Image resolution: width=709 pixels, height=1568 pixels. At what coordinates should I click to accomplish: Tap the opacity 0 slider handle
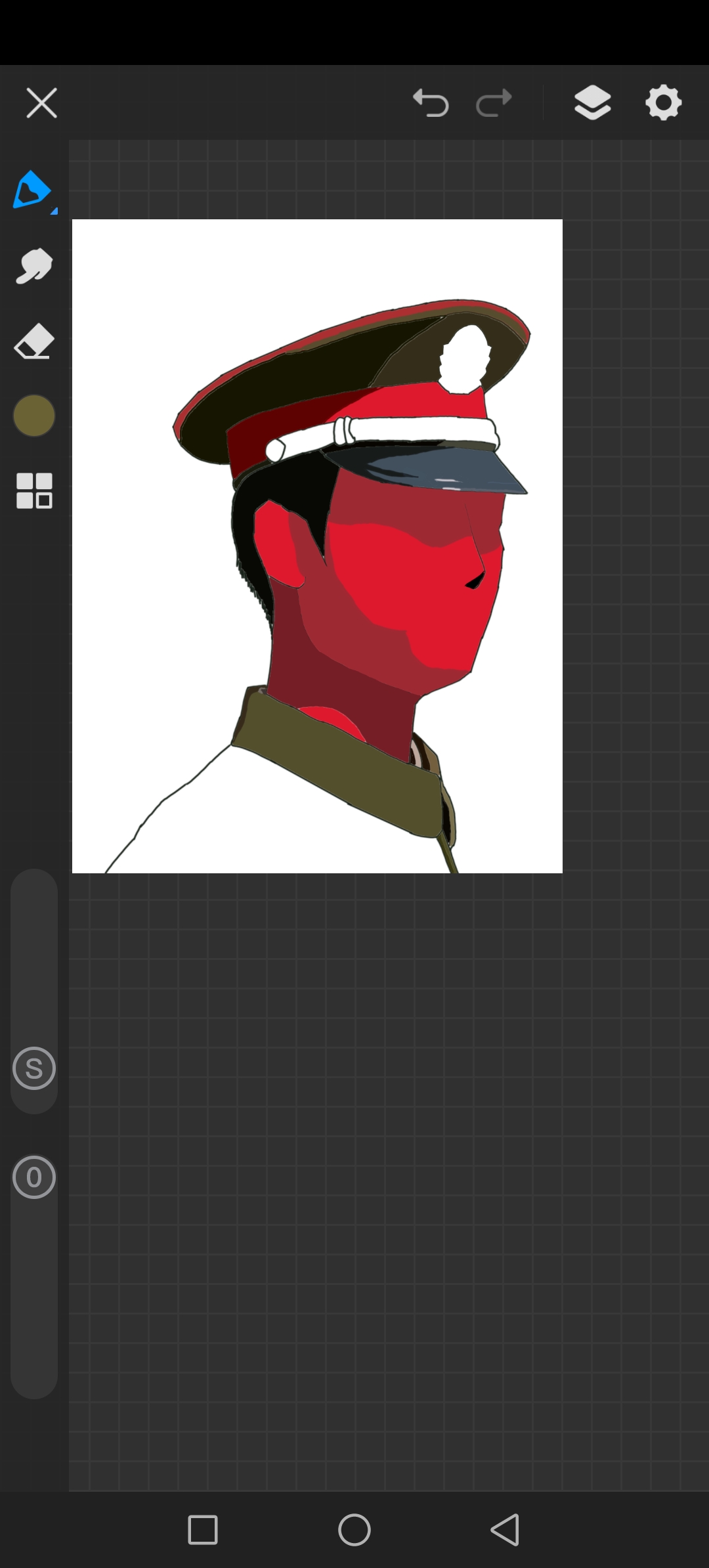coord(34,1177)
